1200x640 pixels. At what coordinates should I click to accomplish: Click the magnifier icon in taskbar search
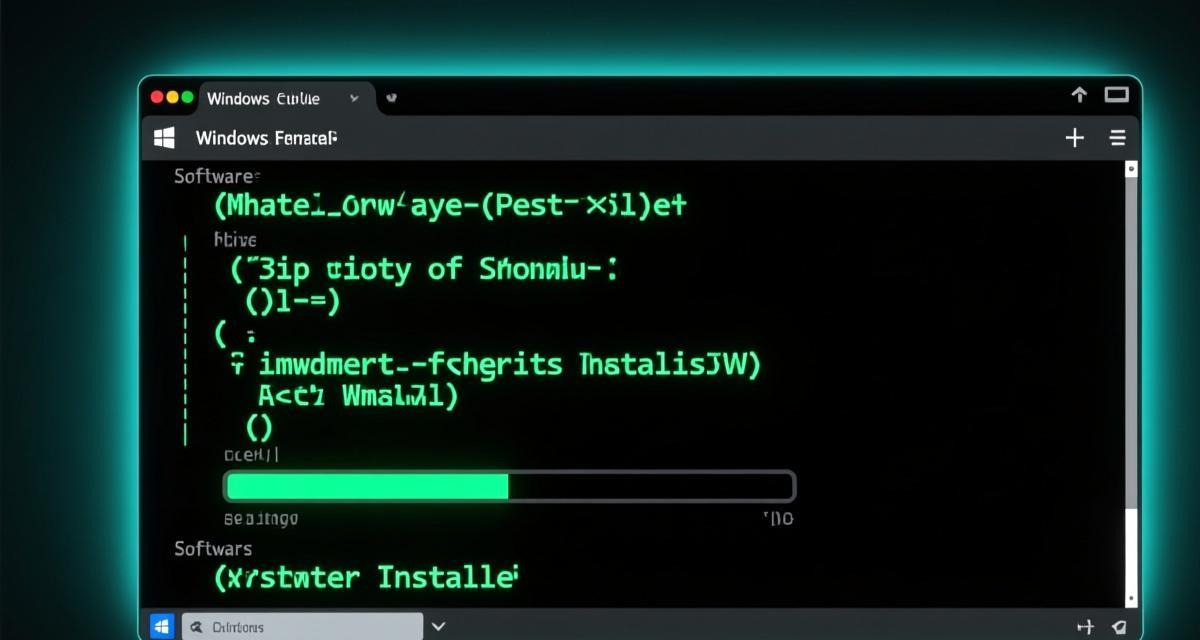click(194, 627)
